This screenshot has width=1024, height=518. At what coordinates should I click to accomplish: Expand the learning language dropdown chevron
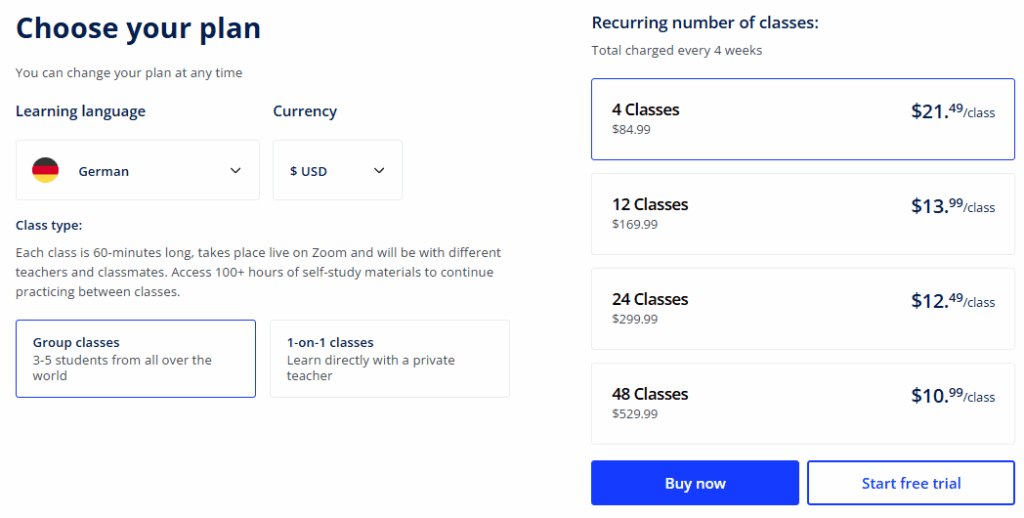coord(236,170)
